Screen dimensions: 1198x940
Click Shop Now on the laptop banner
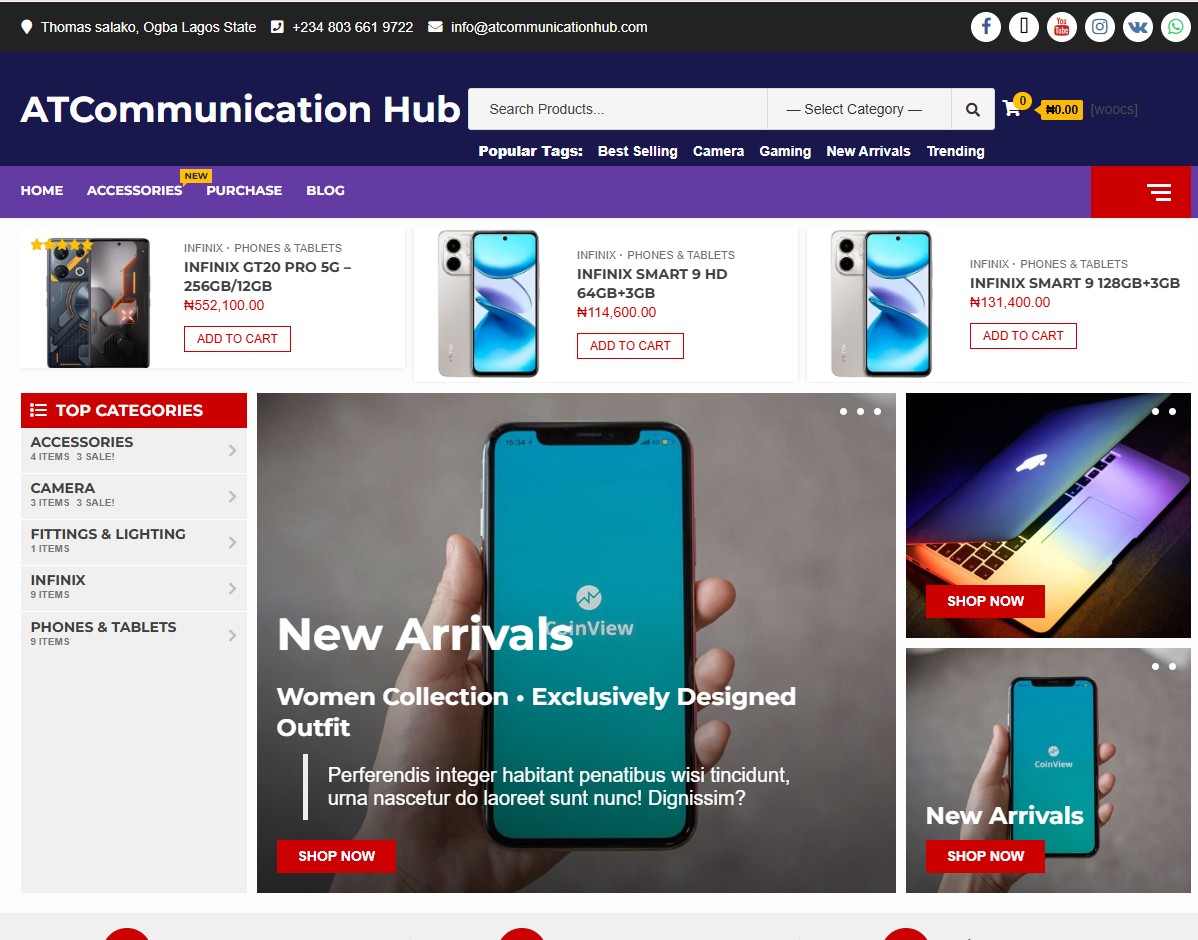click(x=985, y=601)
